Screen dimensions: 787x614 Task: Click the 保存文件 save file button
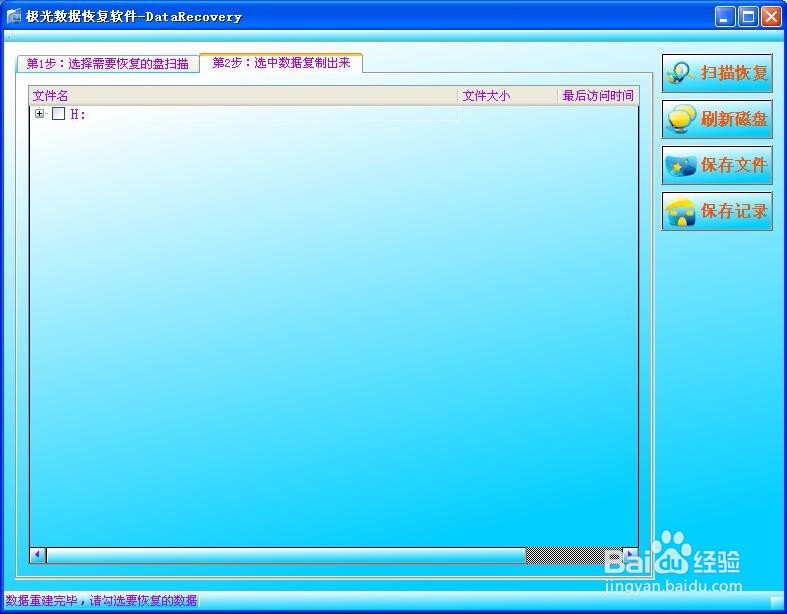pos(717,165)
